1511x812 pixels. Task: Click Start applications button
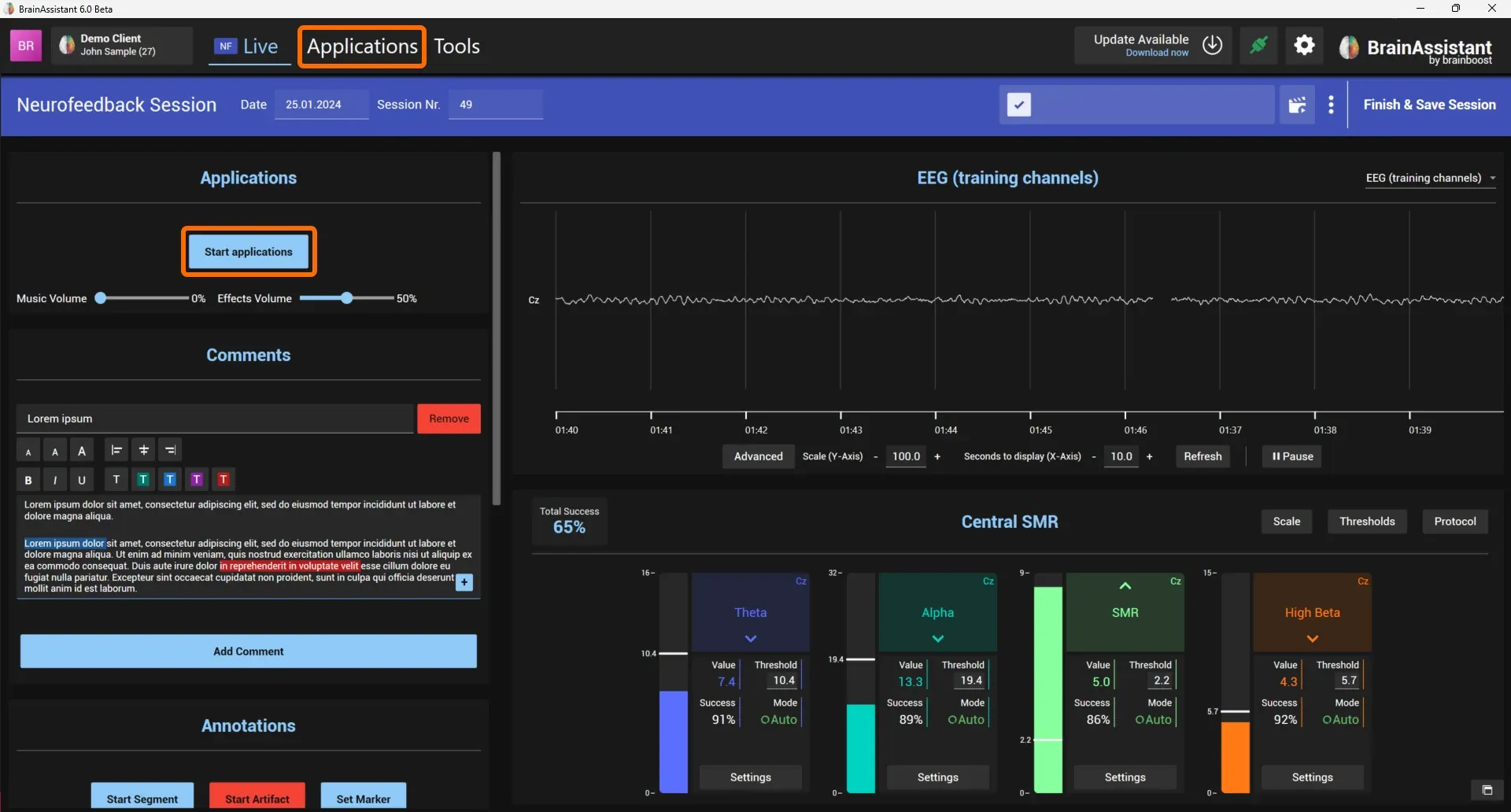(x=249, y=252)
